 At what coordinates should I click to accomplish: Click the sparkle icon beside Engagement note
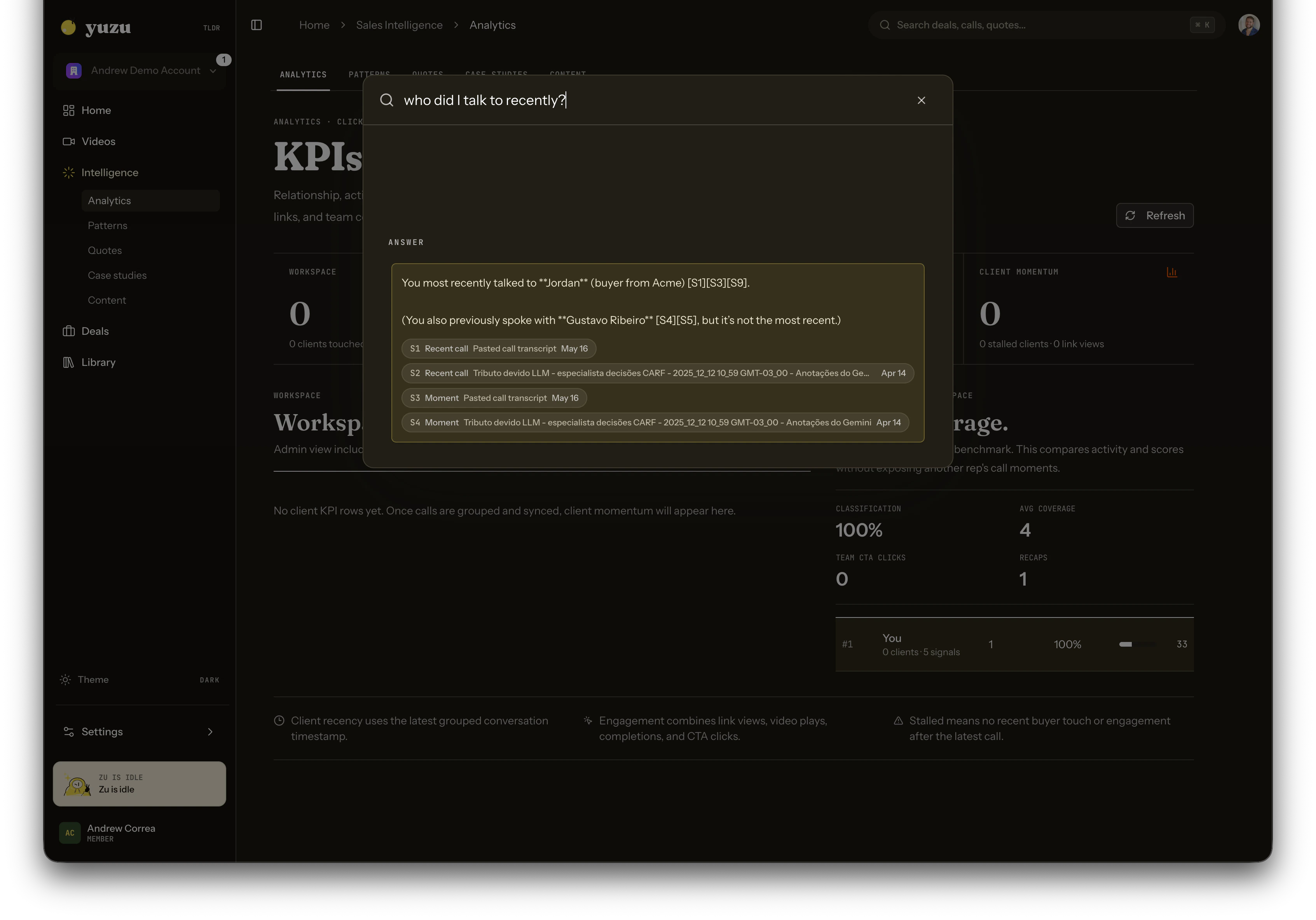(588, 721)
